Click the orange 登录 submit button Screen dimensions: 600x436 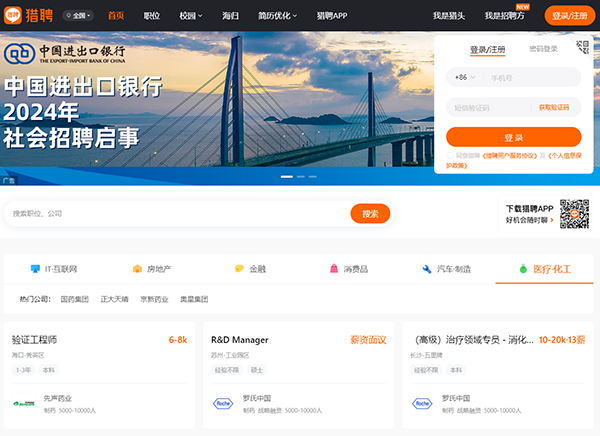[x=514, y=137]
